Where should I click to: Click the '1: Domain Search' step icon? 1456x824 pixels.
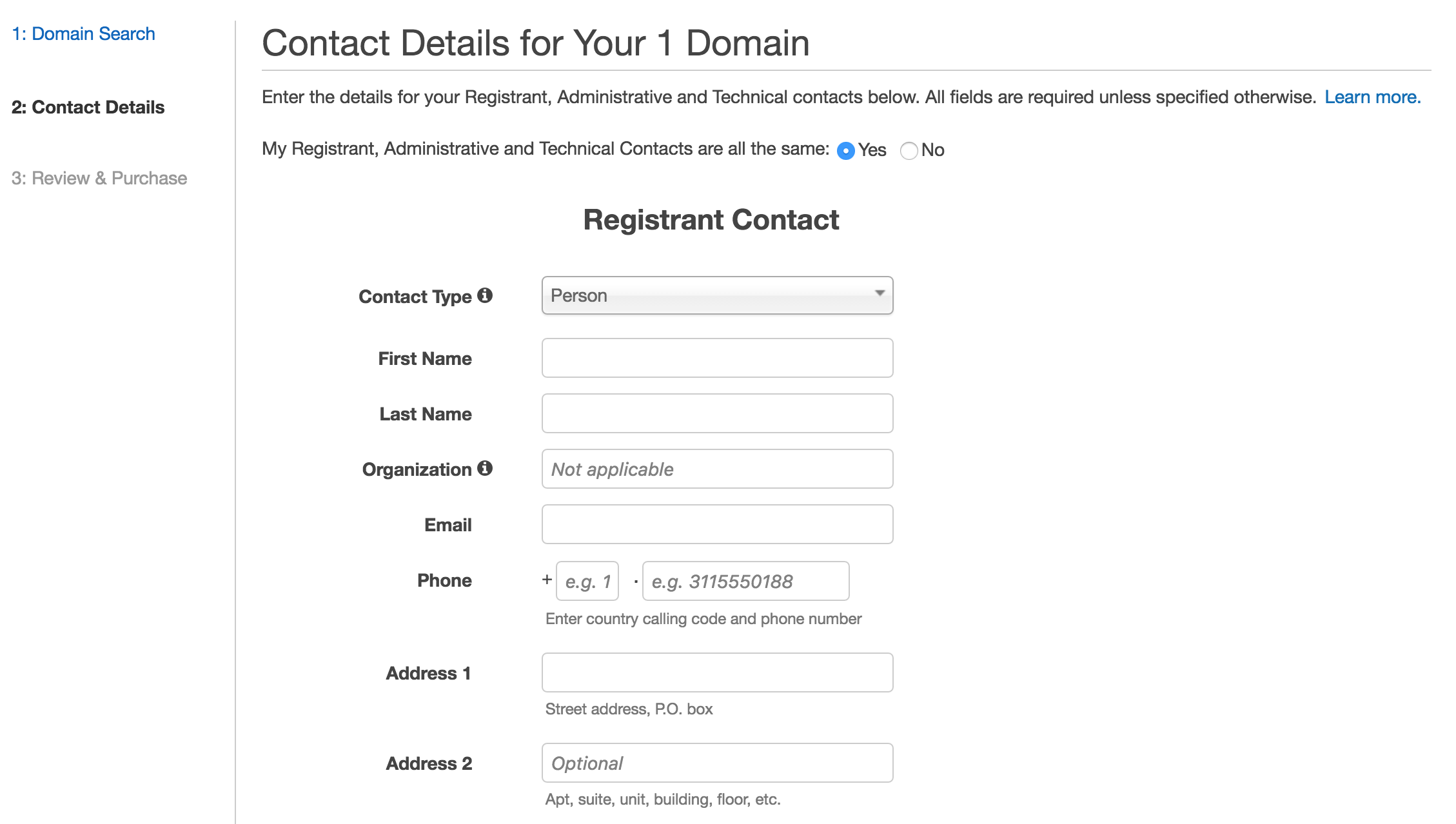[x=82, y=34]
